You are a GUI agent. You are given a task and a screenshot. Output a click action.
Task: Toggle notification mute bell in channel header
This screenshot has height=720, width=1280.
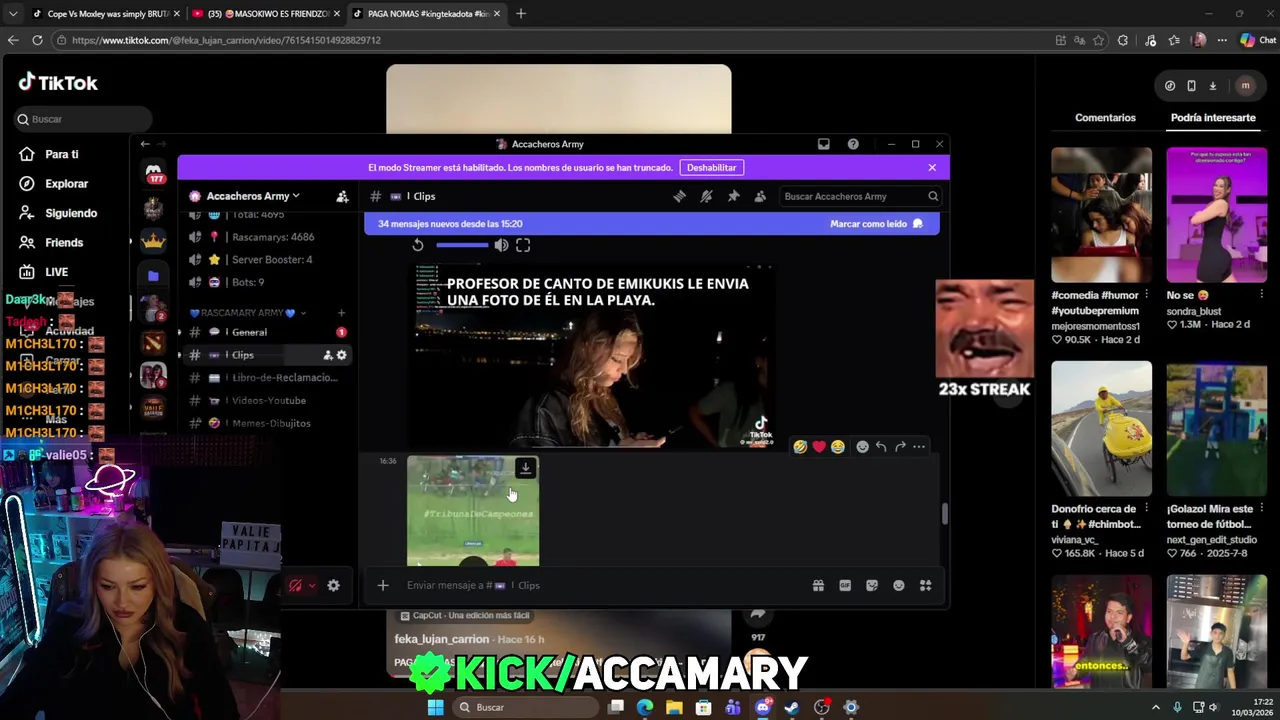tap(706, 196)
